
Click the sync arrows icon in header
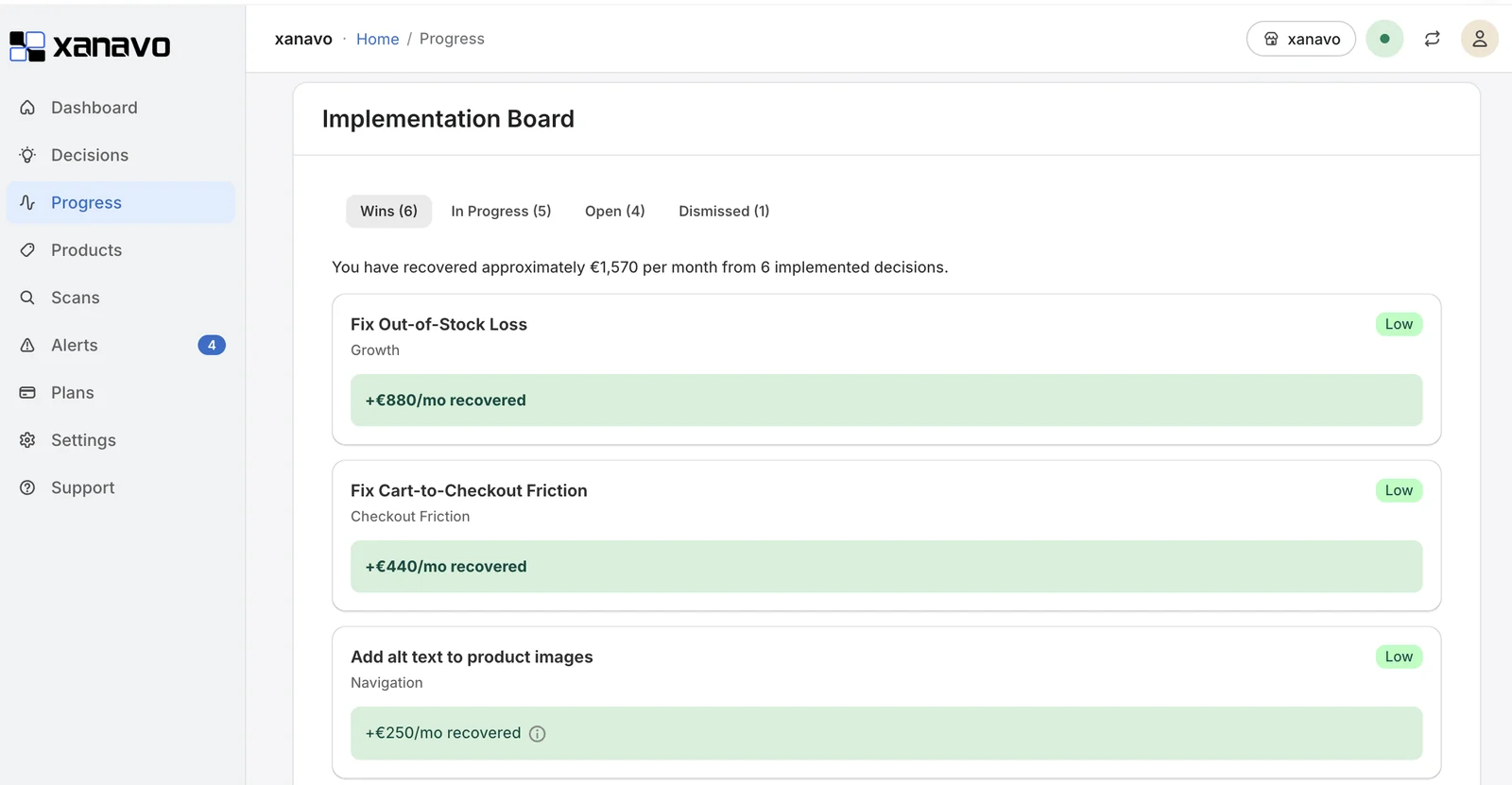click(x=1433, y=39)
